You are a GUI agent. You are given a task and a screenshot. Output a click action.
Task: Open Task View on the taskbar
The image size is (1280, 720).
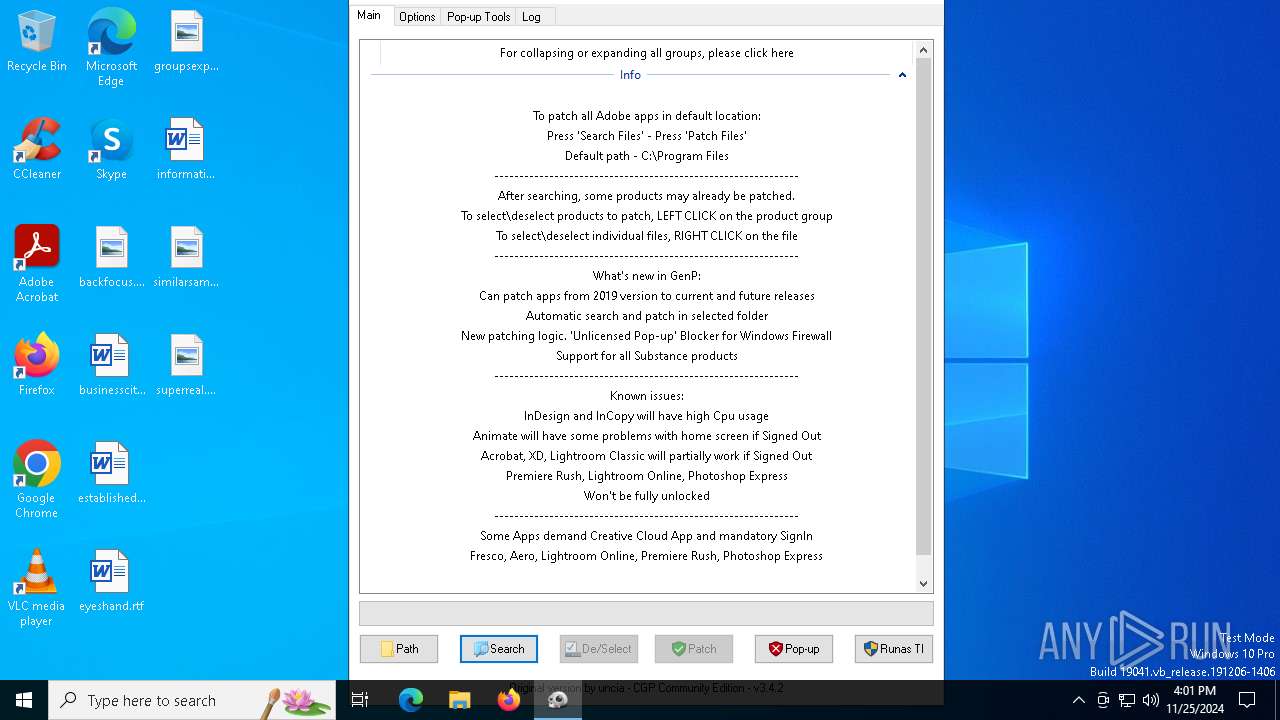(360, 700)
